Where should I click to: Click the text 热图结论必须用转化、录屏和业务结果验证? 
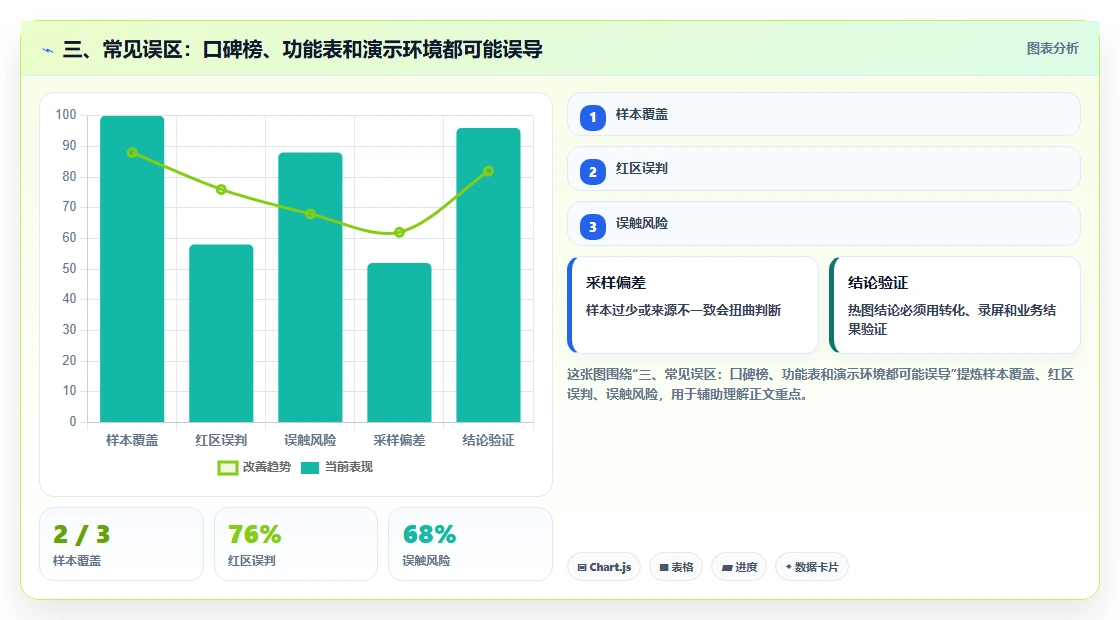[x=952, y=319]
